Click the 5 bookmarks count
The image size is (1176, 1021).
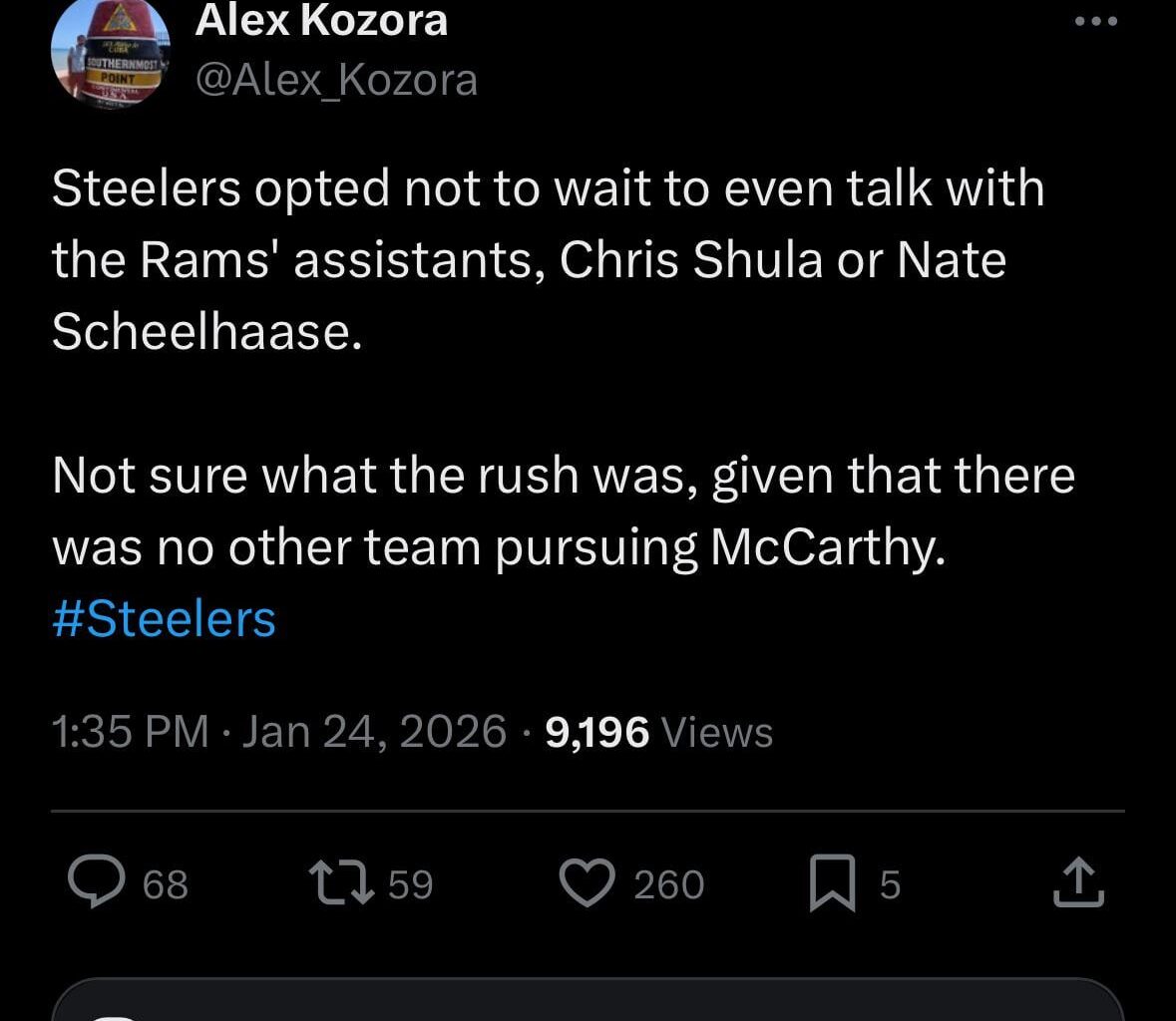coord(890,884)
